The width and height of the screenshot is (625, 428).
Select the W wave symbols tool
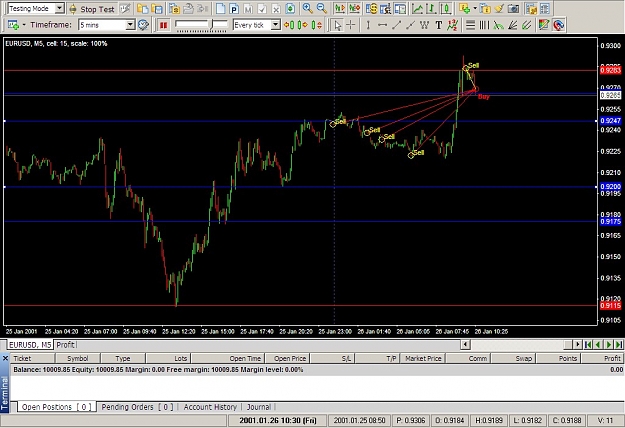[x=424, y=25]
